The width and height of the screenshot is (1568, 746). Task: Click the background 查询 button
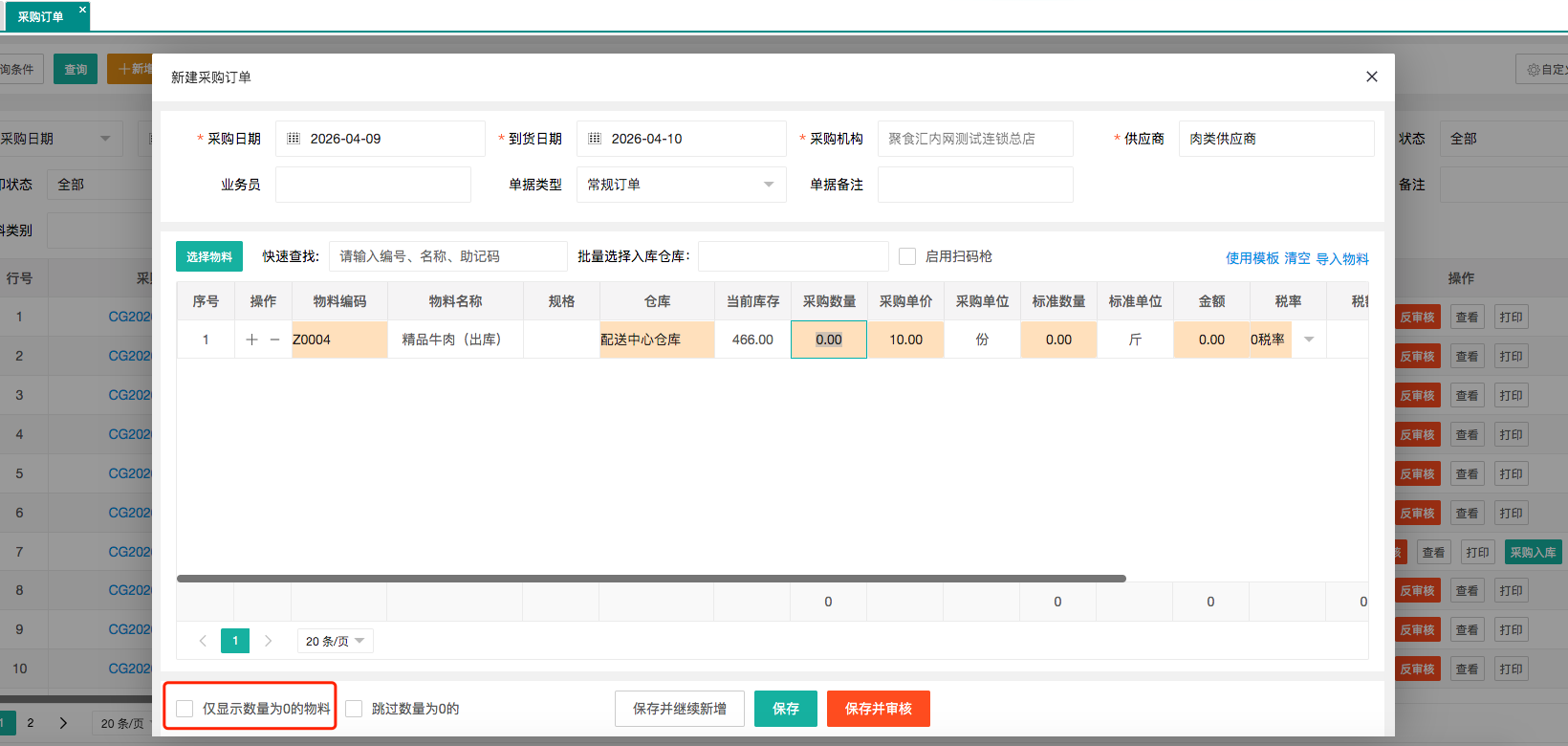(76, 69)
